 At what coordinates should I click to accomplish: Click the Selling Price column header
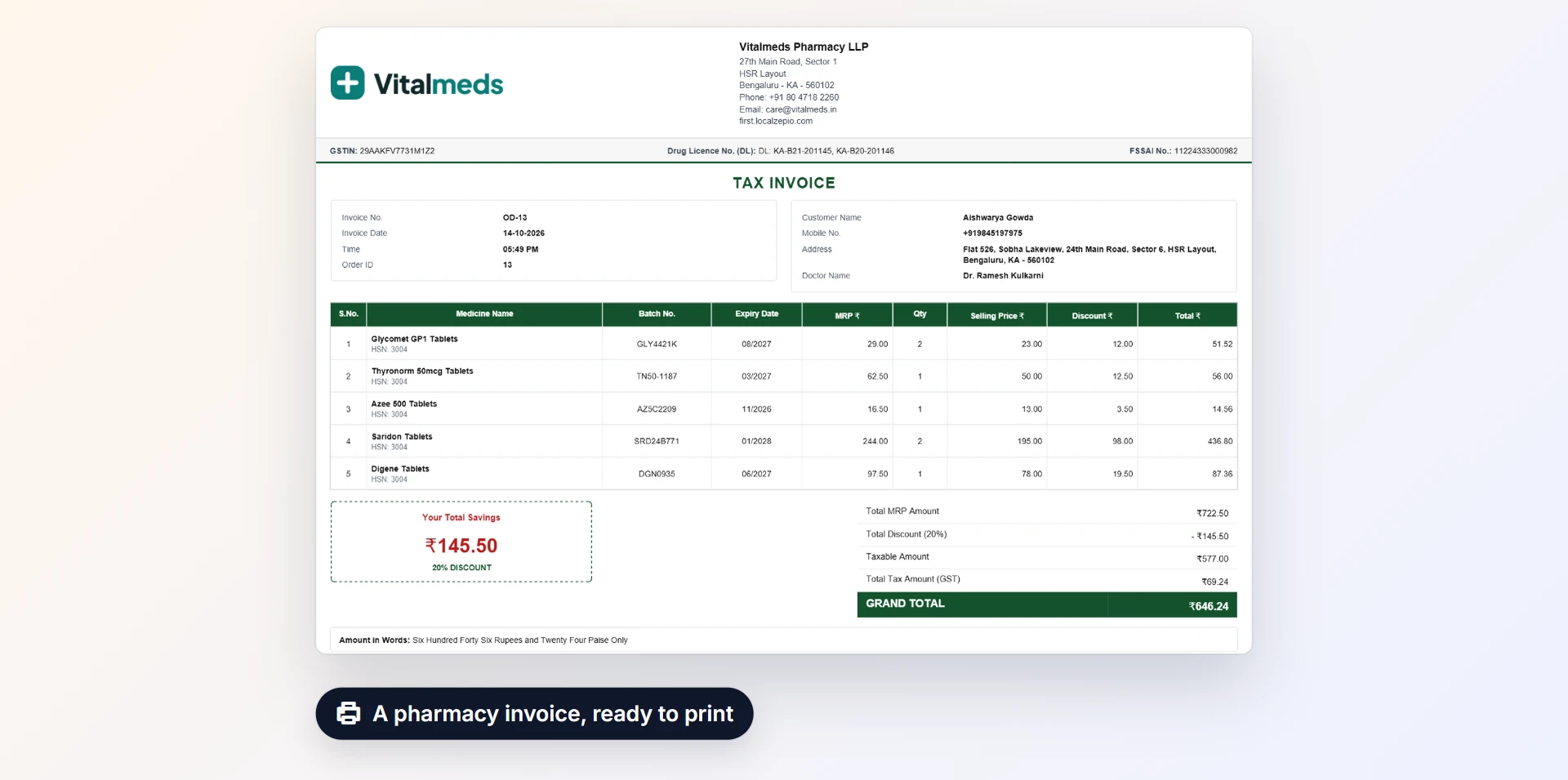point(997,316)
